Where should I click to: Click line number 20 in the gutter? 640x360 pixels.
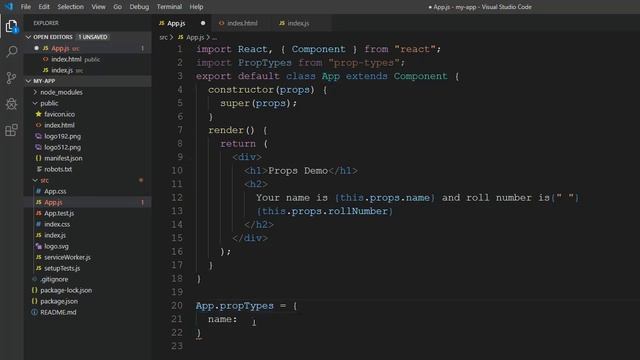[177, 306]
